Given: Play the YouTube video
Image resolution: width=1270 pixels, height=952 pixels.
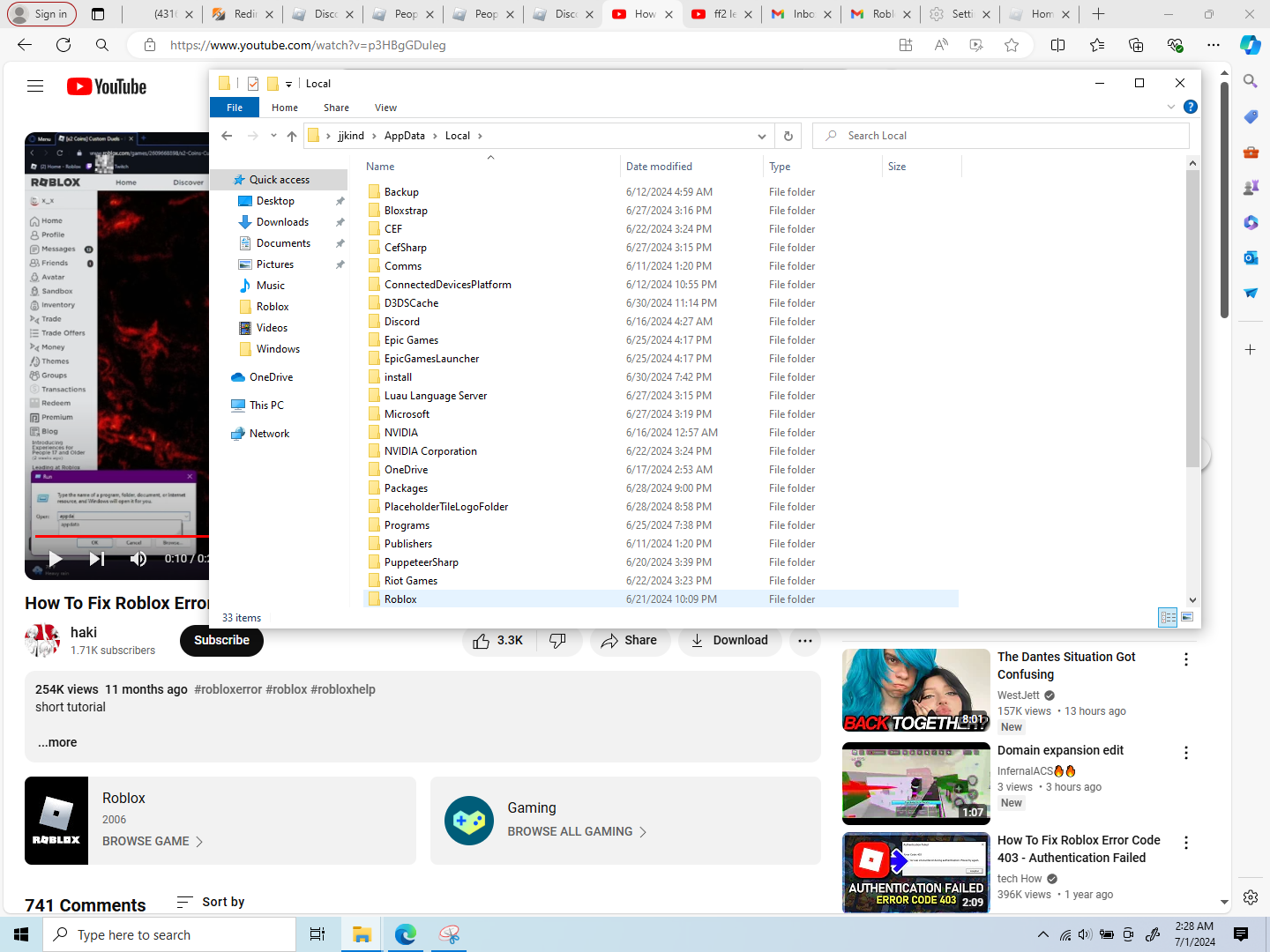Looking at the screenshot, I should [x=55, y=559].
